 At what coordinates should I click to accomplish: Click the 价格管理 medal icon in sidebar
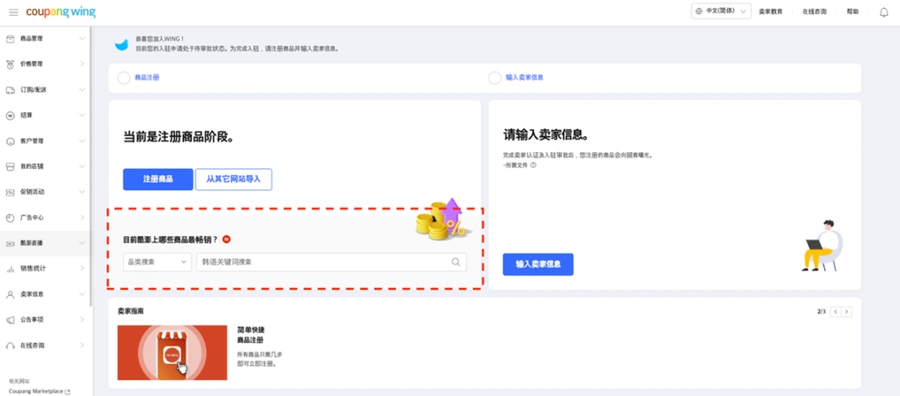10,64
